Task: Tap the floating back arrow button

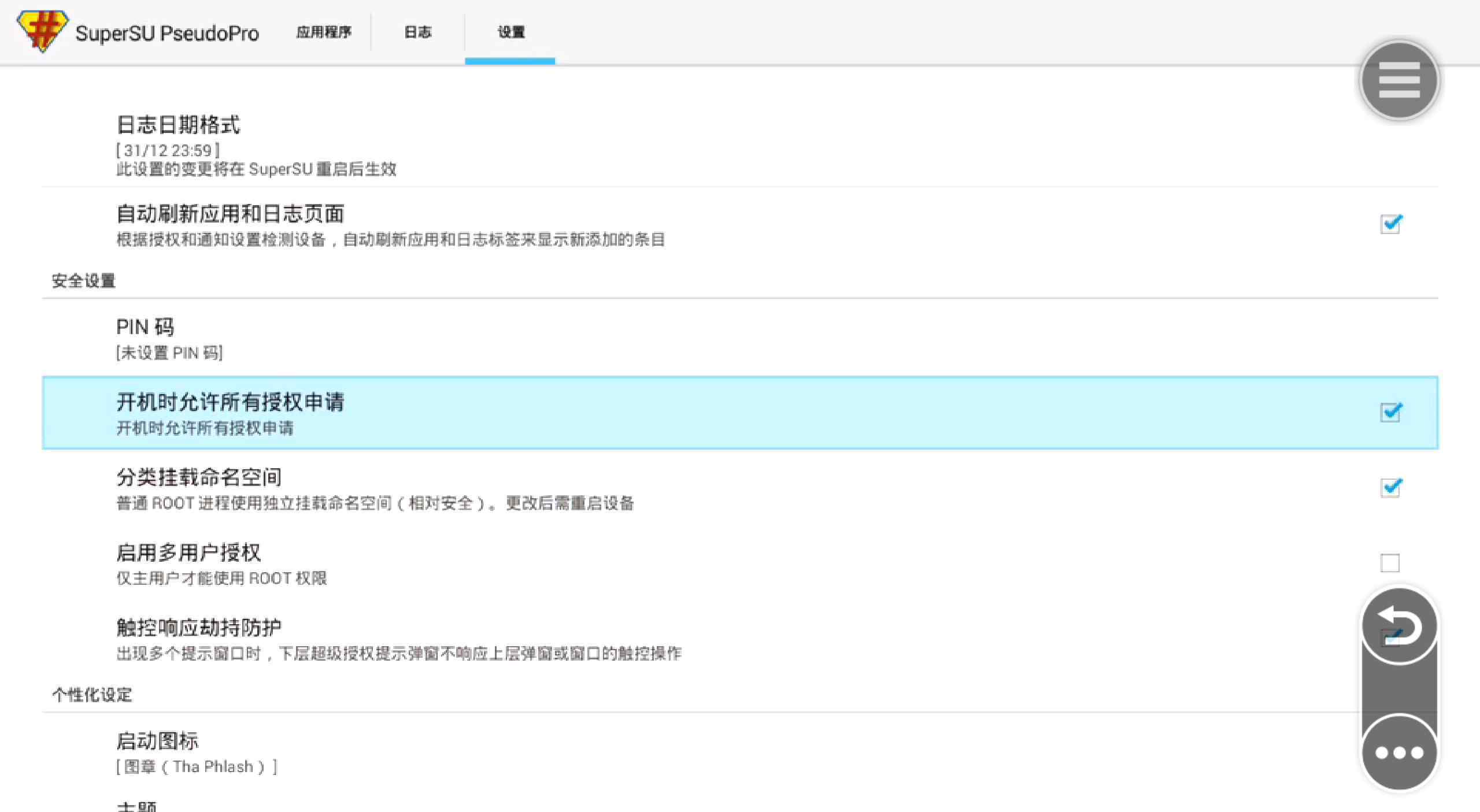Action: [x=1399, y=626]
